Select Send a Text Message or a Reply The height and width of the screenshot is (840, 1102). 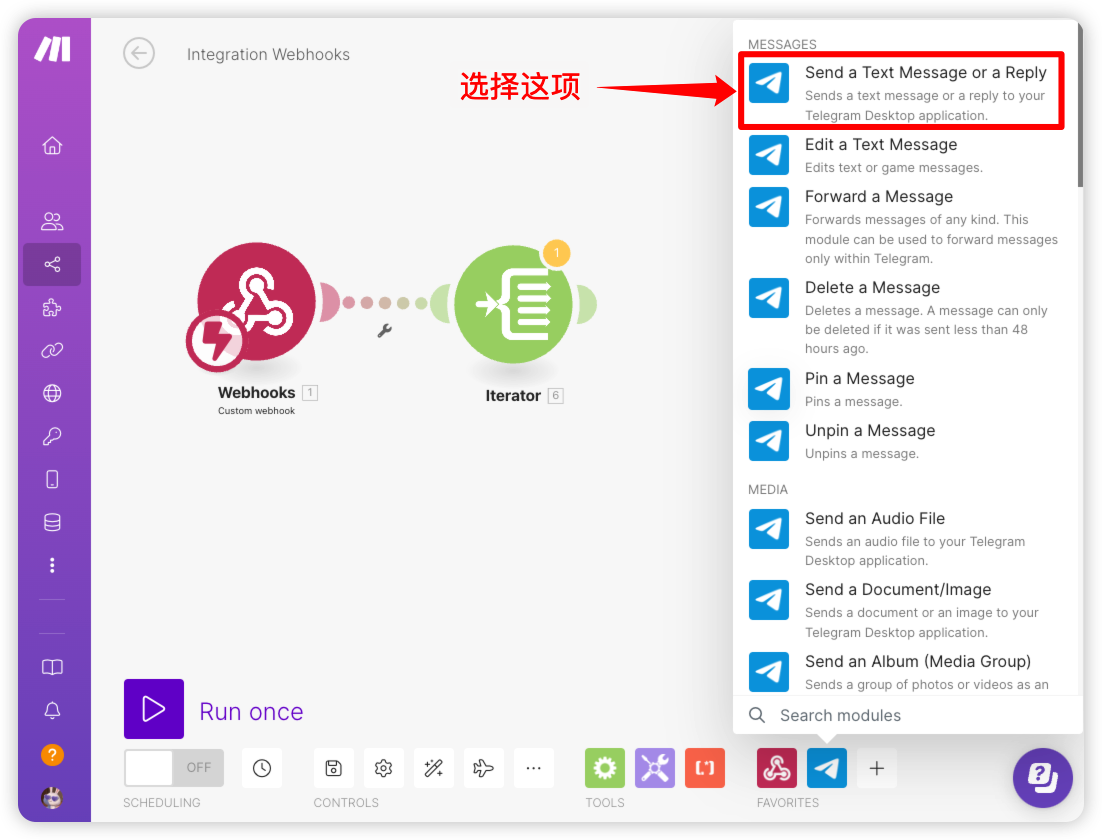(x=902, y=92)
